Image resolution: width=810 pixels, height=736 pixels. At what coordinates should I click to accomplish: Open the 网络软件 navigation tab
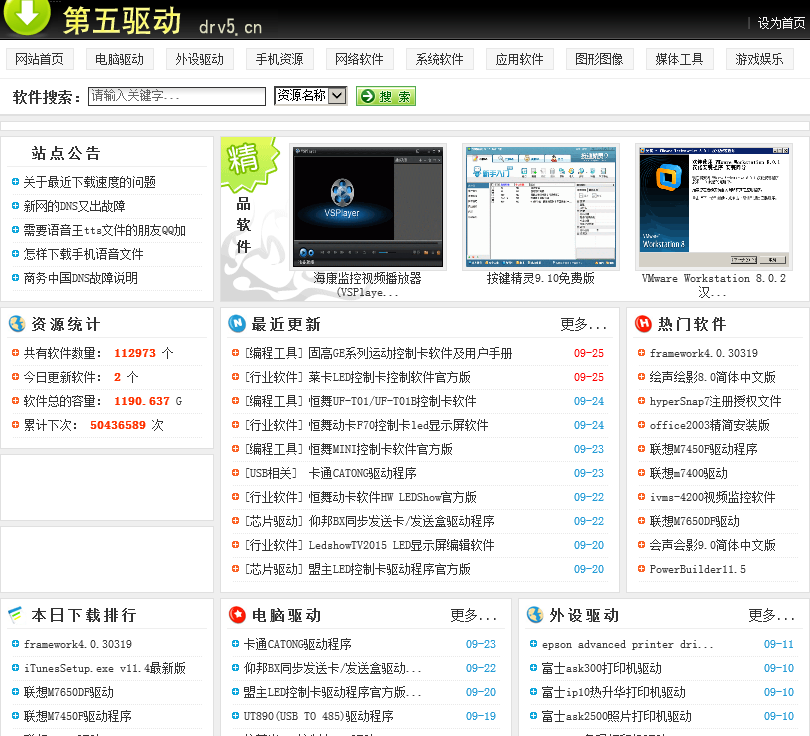tap(360, 59)
